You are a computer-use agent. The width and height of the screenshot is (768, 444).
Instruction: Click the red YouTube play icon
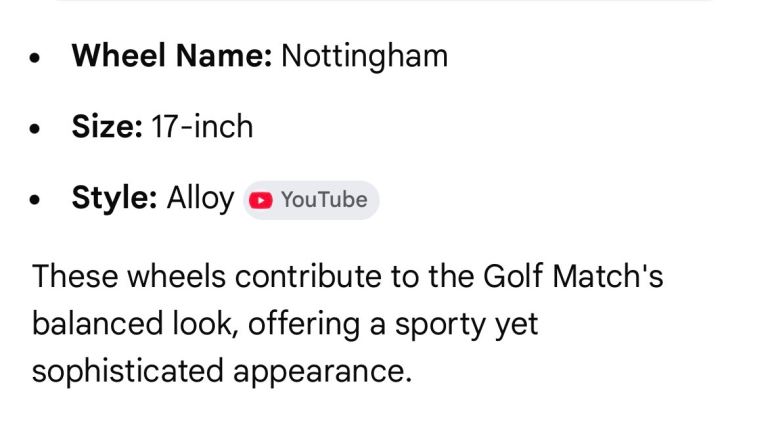tap(261, 200)
